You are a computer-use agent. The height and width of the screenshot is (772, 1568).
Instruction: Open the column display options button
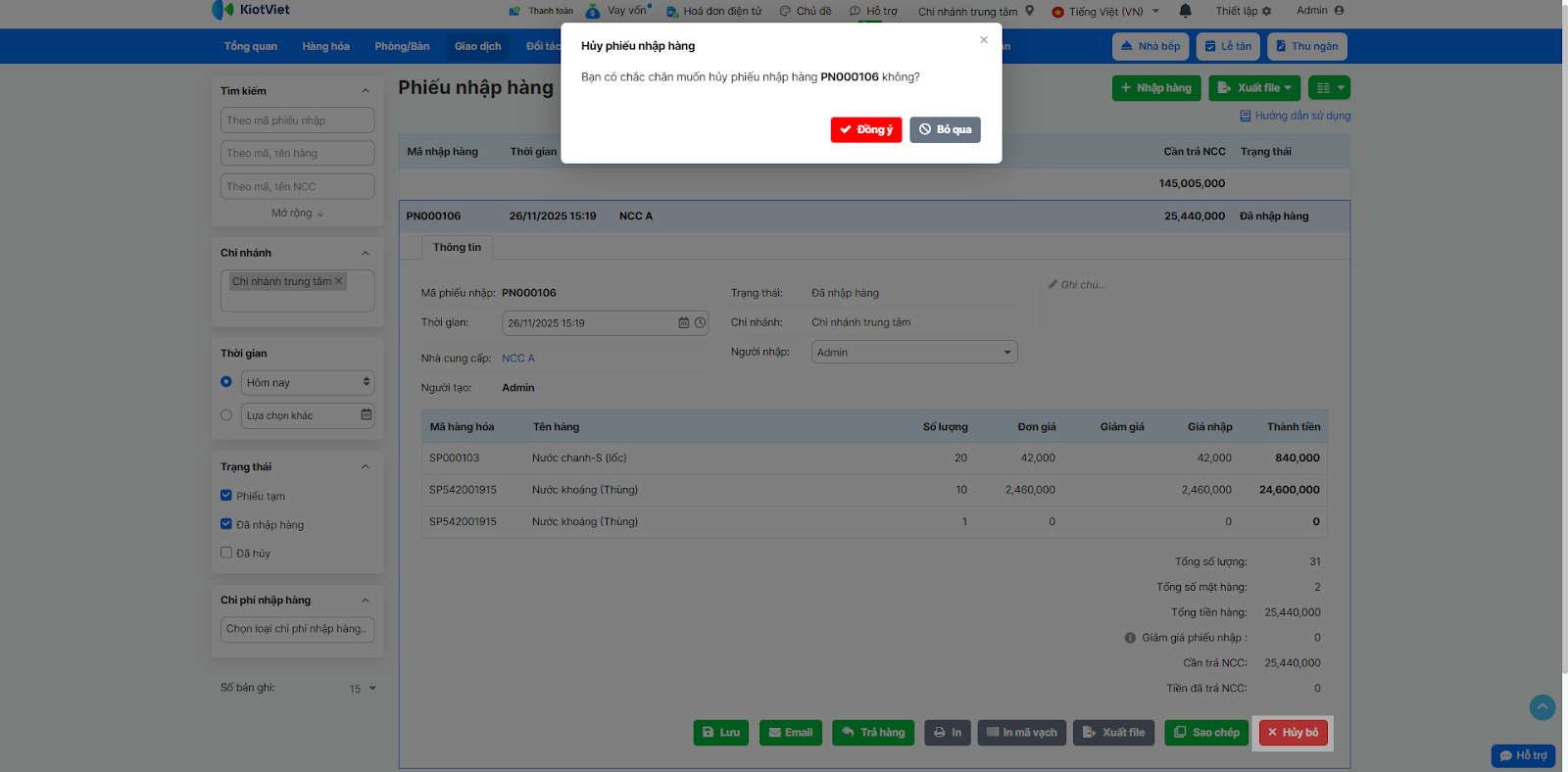1329,88
